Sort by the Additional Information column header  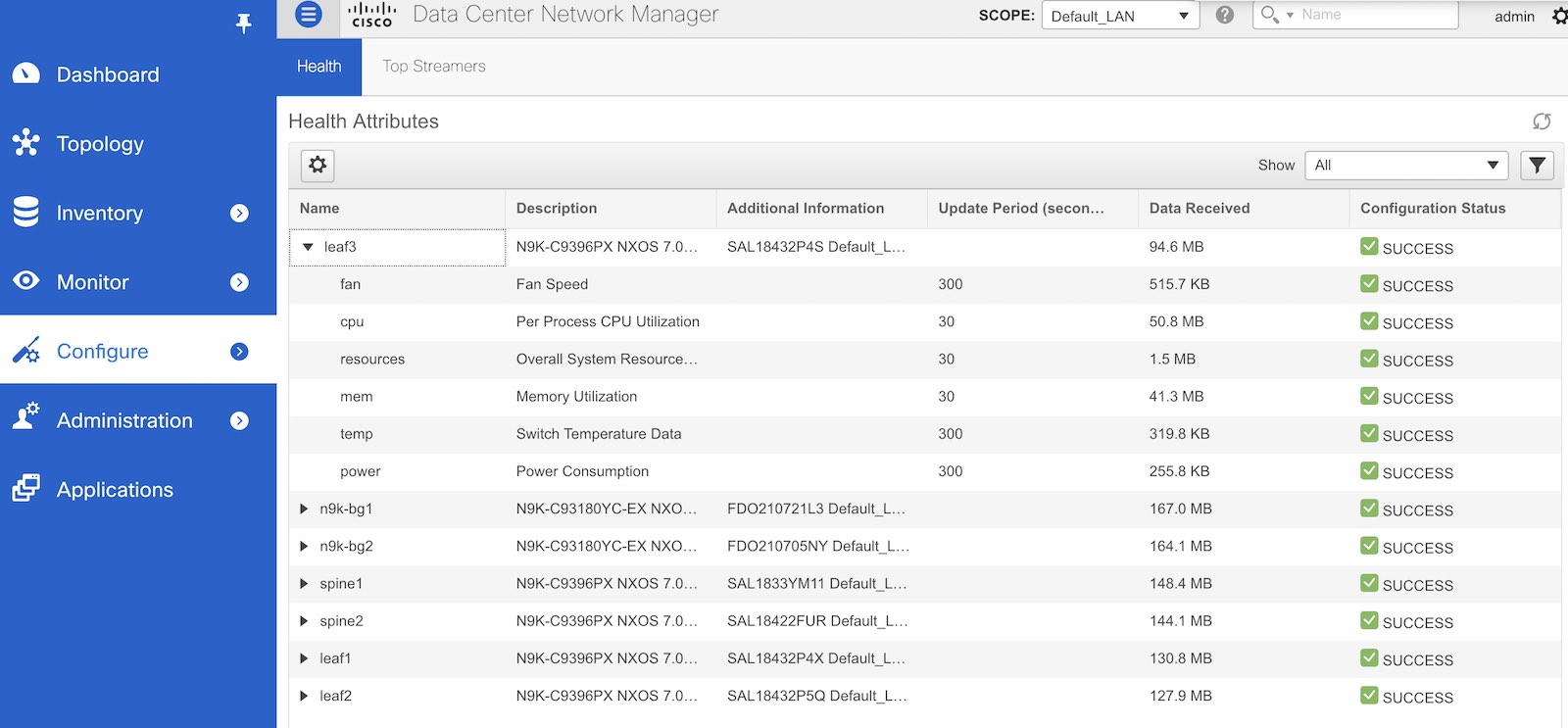click(821, 209)
